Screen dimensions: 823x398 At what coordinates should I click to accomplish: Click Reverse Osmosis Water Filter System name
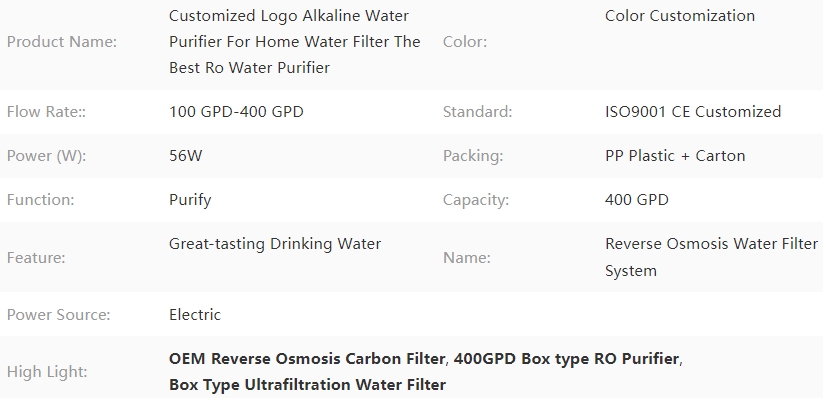[x=711, y=257]
